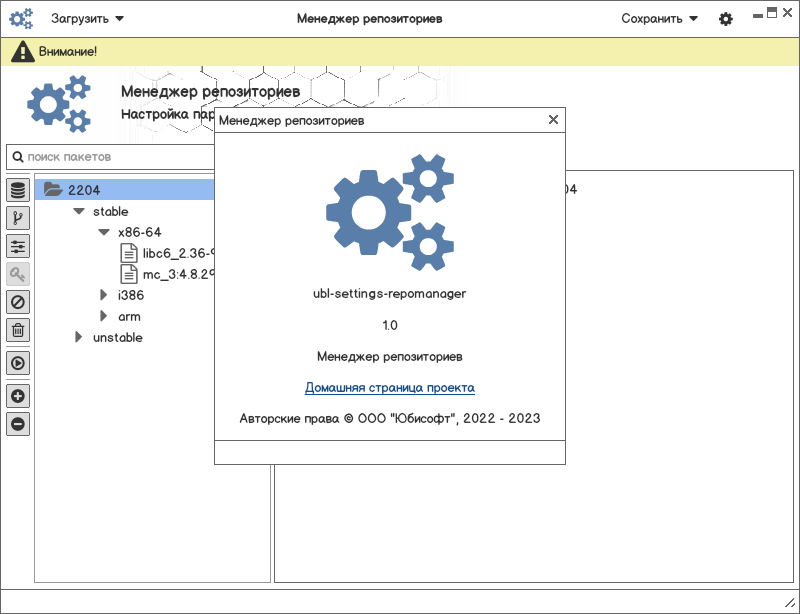Select the 2204 repository folder
Screen dimensions: 800x614
click(84, 190)
